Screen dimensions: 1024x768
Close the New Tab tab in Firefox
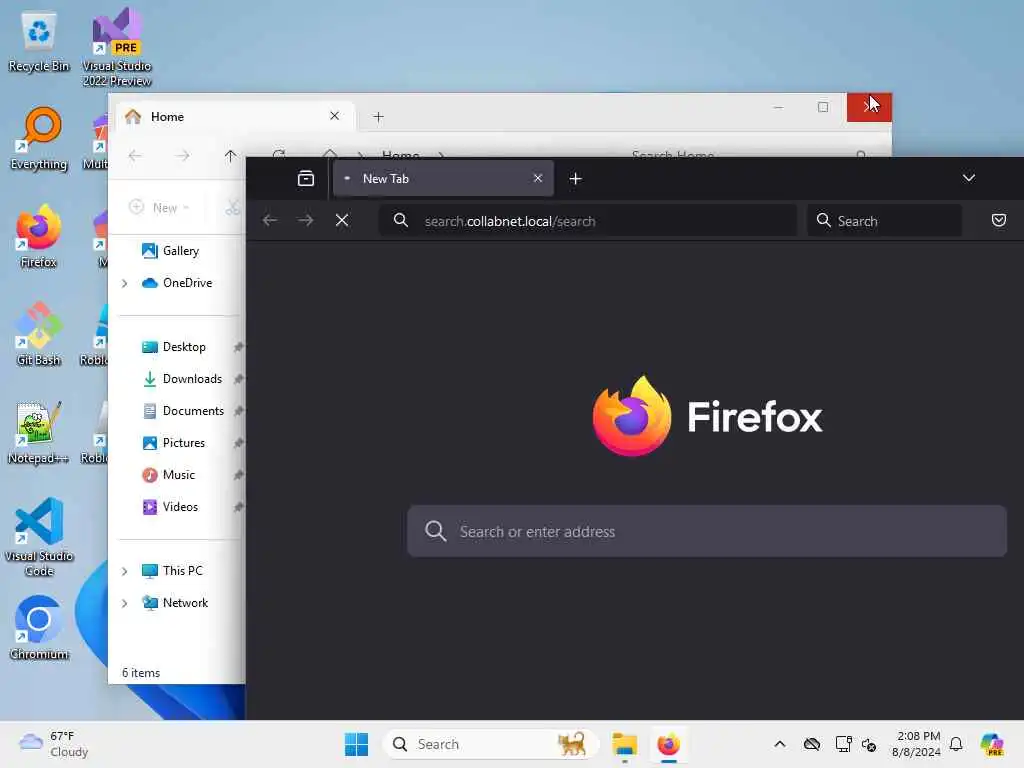(537, 178)
